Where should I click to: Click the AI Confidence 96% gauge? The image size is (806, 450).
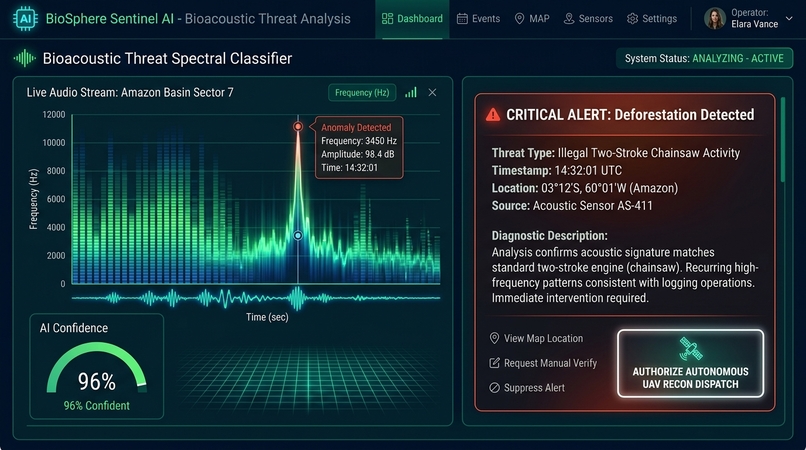97,369
